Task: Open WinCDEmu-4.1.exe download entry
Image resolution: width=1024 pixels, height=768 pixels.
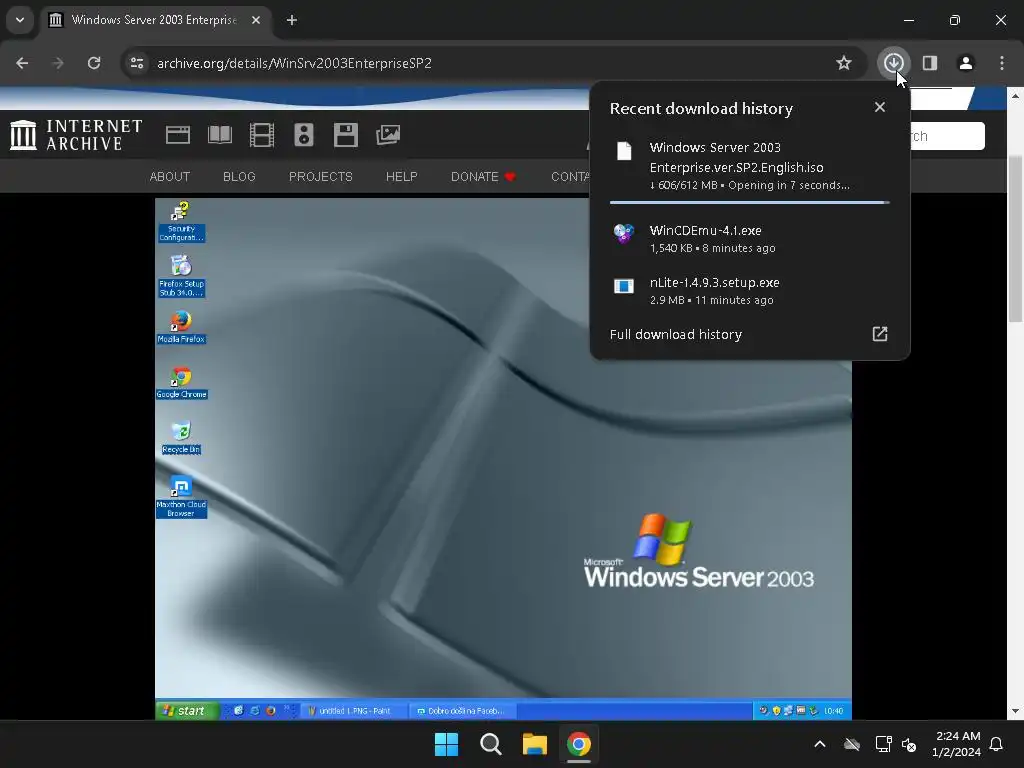Action: 749,238
